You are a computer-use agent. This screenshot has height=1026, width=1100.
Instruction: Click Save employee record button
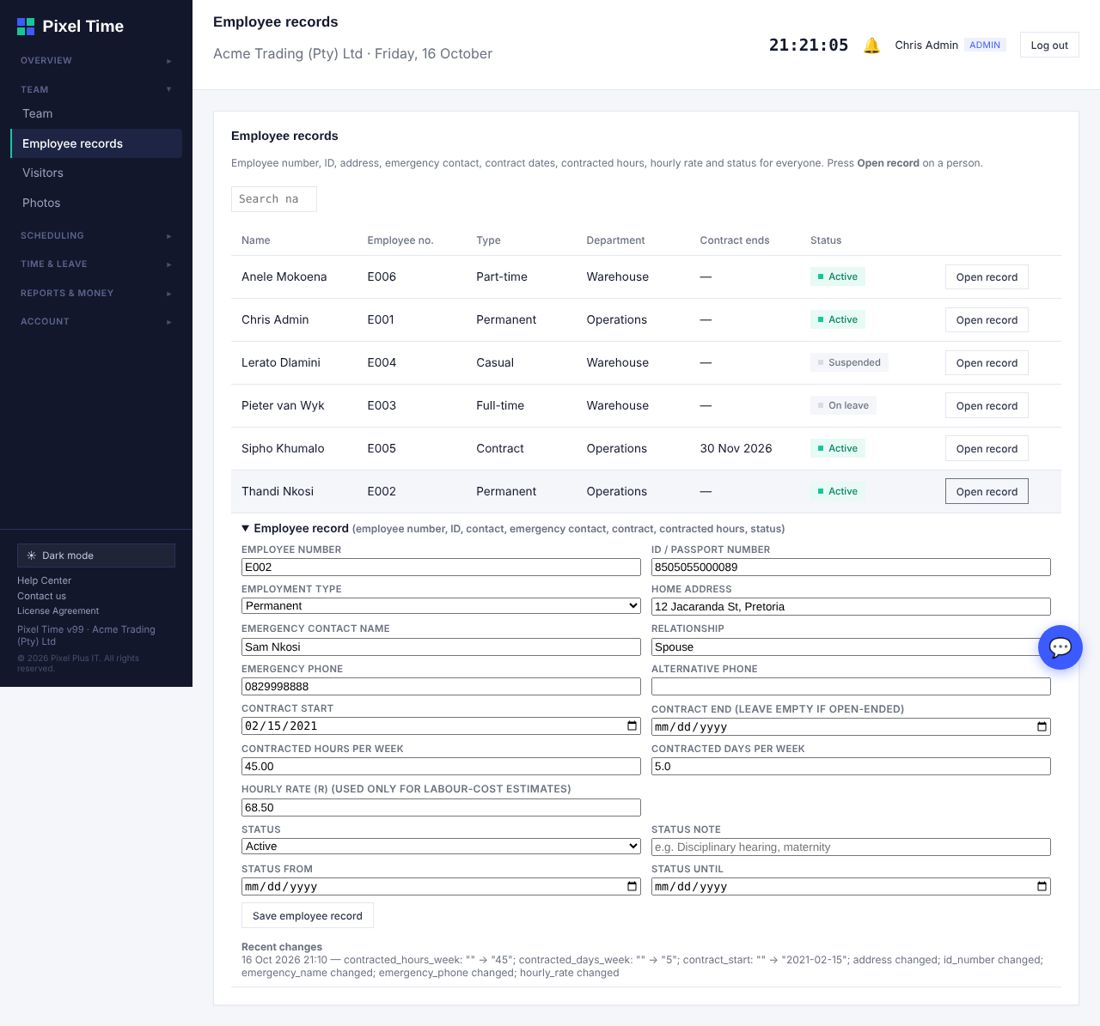pos(307,916)
